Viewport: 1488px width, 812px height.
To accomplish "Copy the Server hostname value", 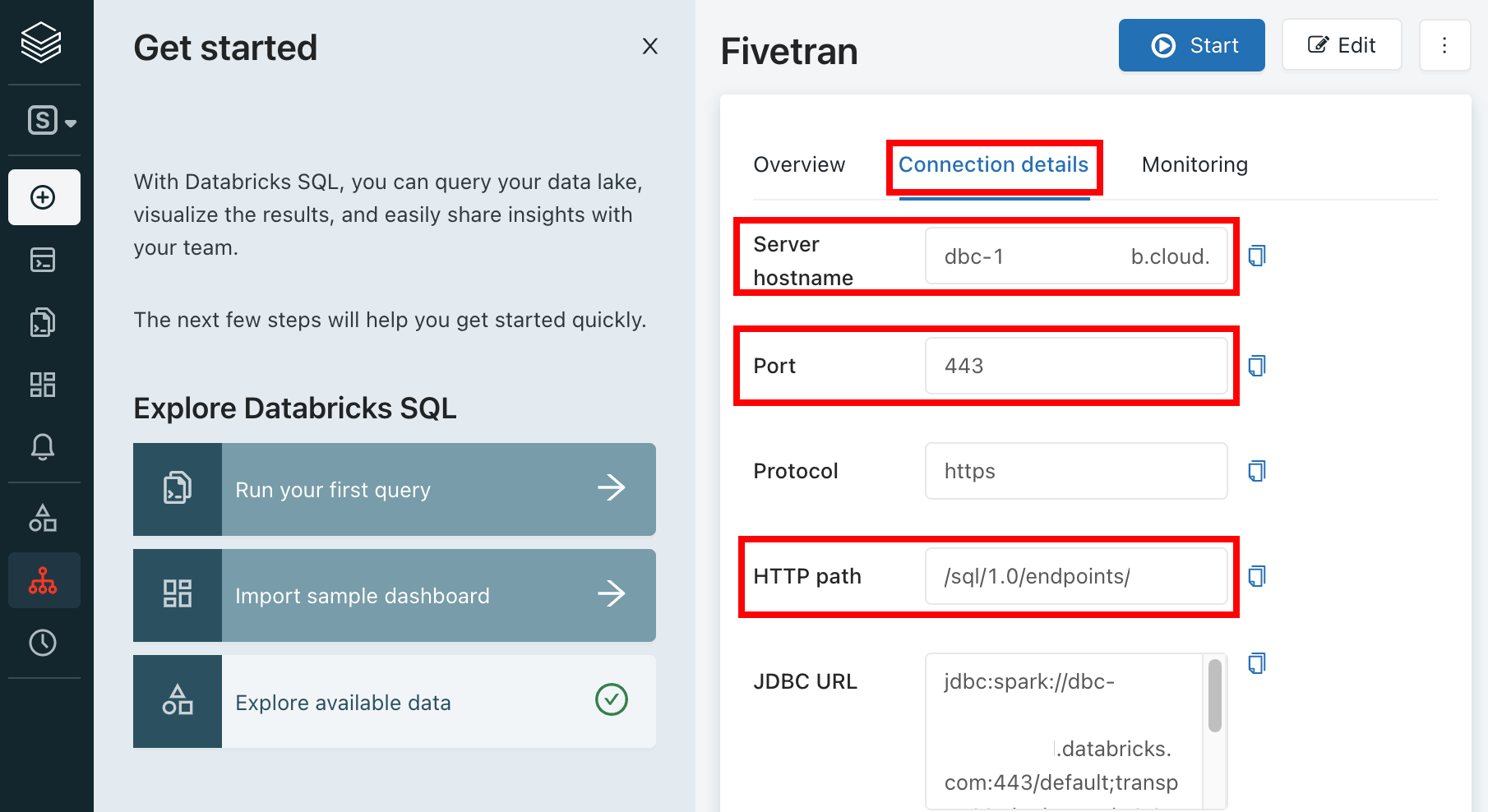I will pos(1257,256).
